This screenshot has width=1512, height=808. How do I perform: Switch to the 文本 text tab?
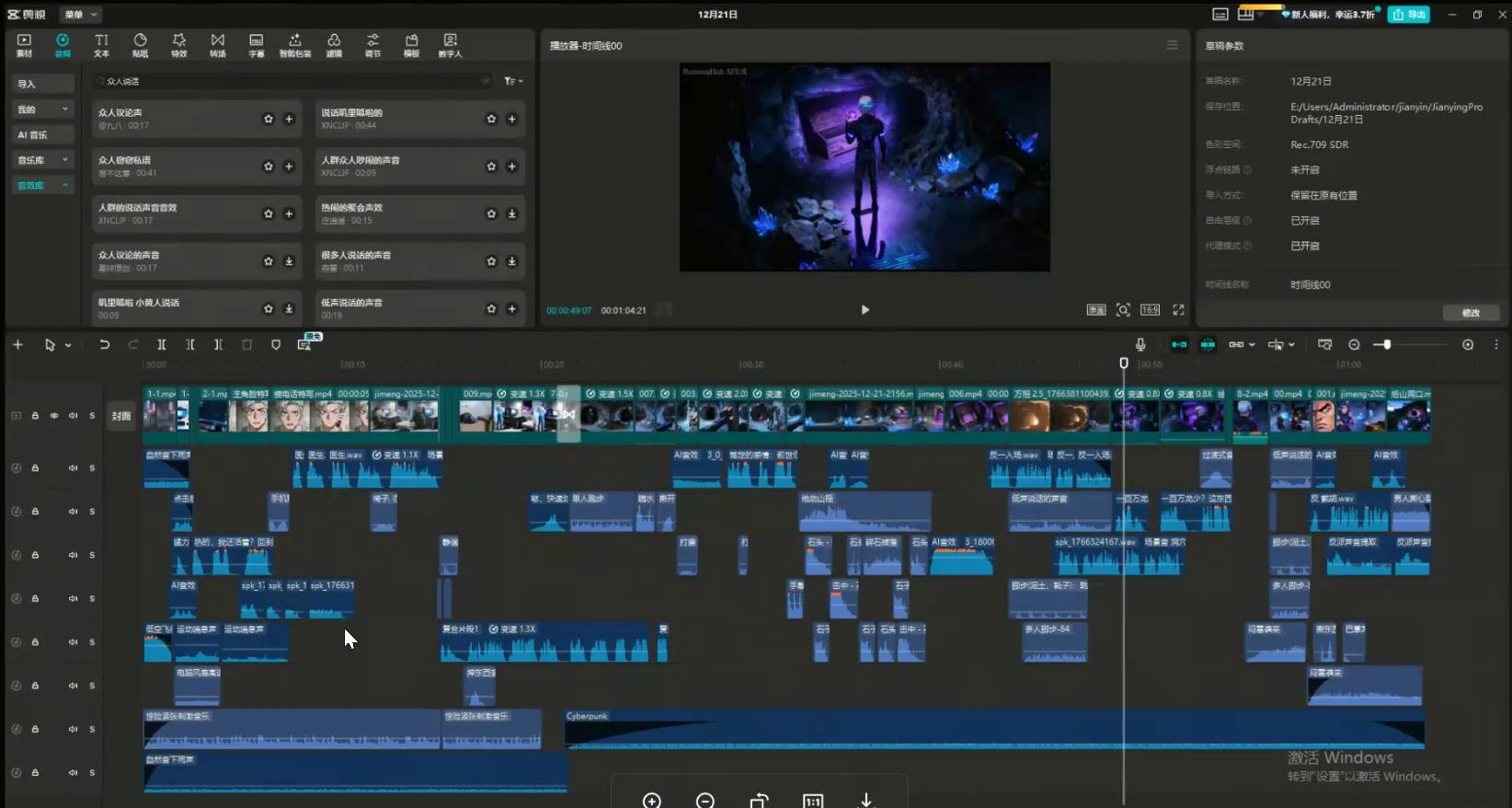(101, 45)
